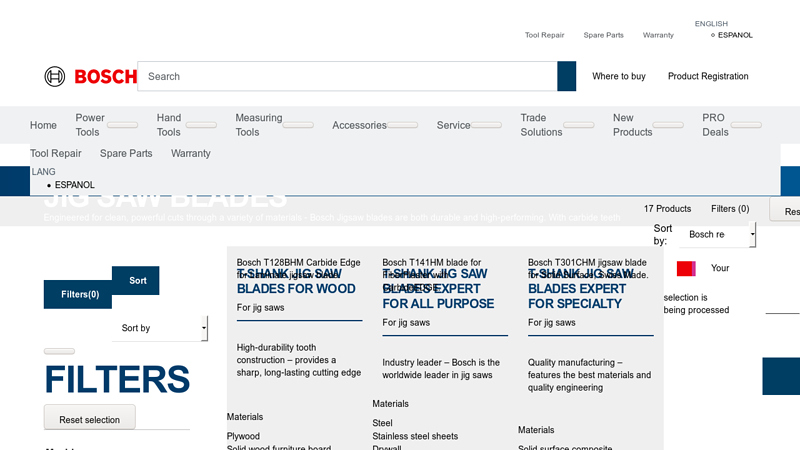Click the Reset selection button
Viewport: 800px width, 450px height.
[x=89, y=419]
